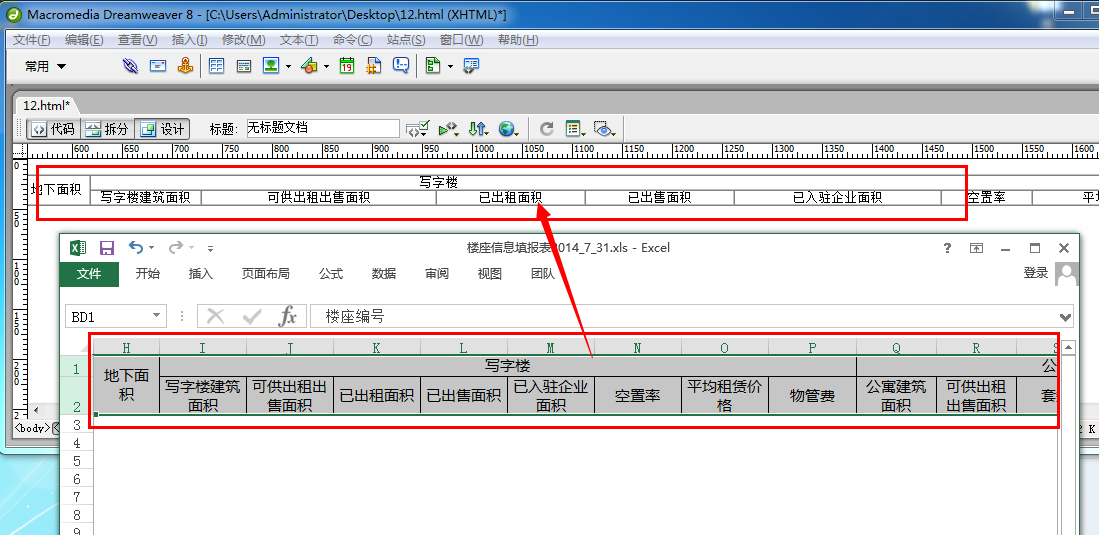This screenshot has height=535, width=1099.
Task: Open the Undo history dropdown arrow in Excel
Action: click(x=153, y=248)
